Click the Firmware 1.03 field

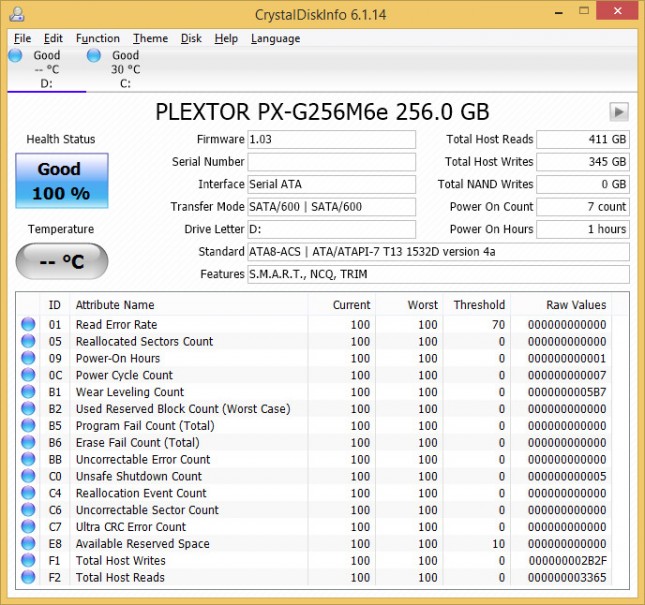point(331,139)
